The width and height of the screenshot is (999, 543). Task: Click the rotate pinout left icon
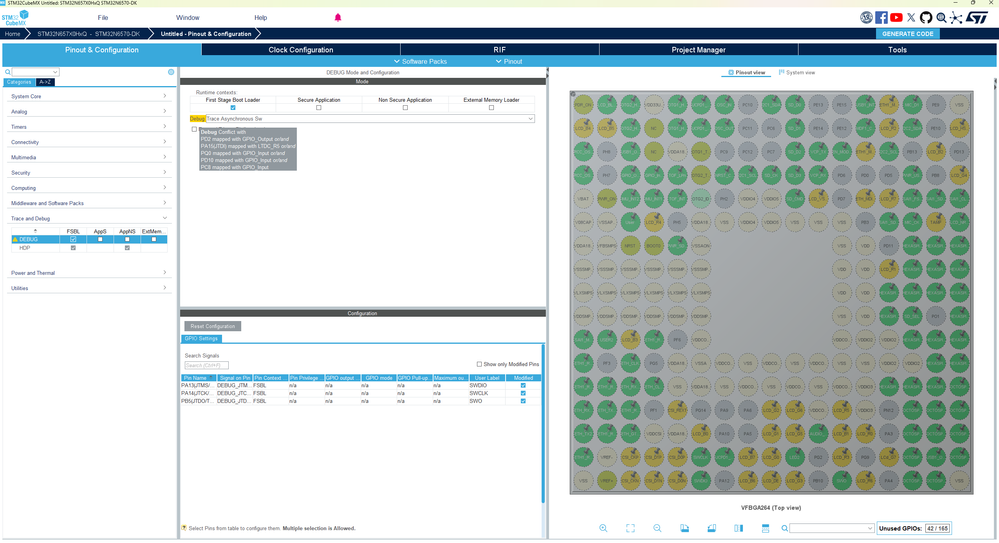coord(684,528)
